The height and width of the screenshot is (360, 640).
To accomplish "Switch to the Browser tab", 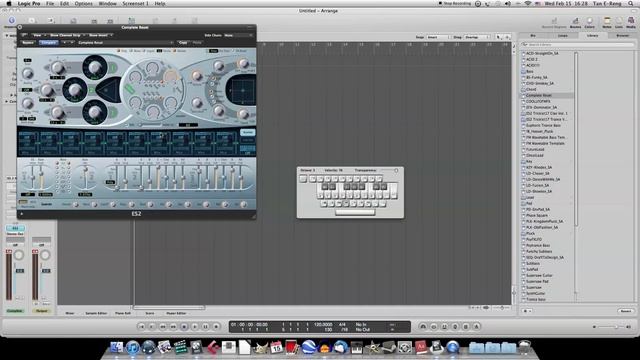I will coord(622,36).
